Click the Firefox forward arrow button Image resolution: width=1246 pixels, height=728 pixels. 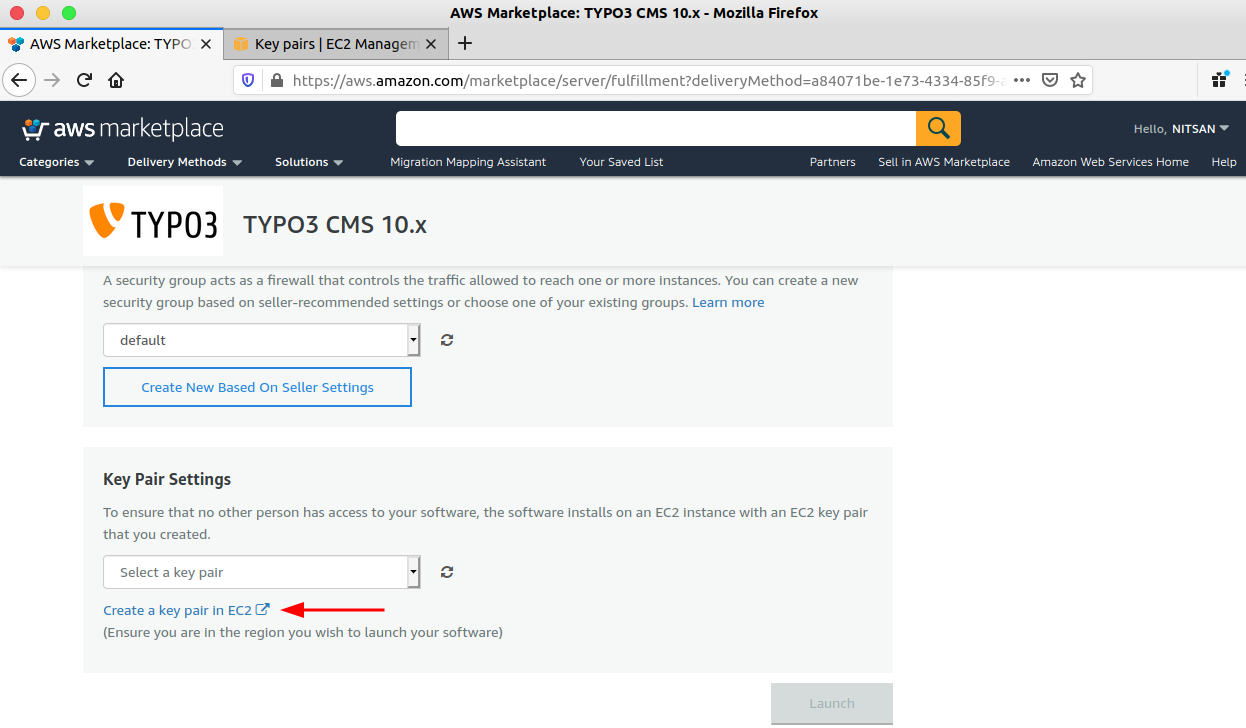52,80
